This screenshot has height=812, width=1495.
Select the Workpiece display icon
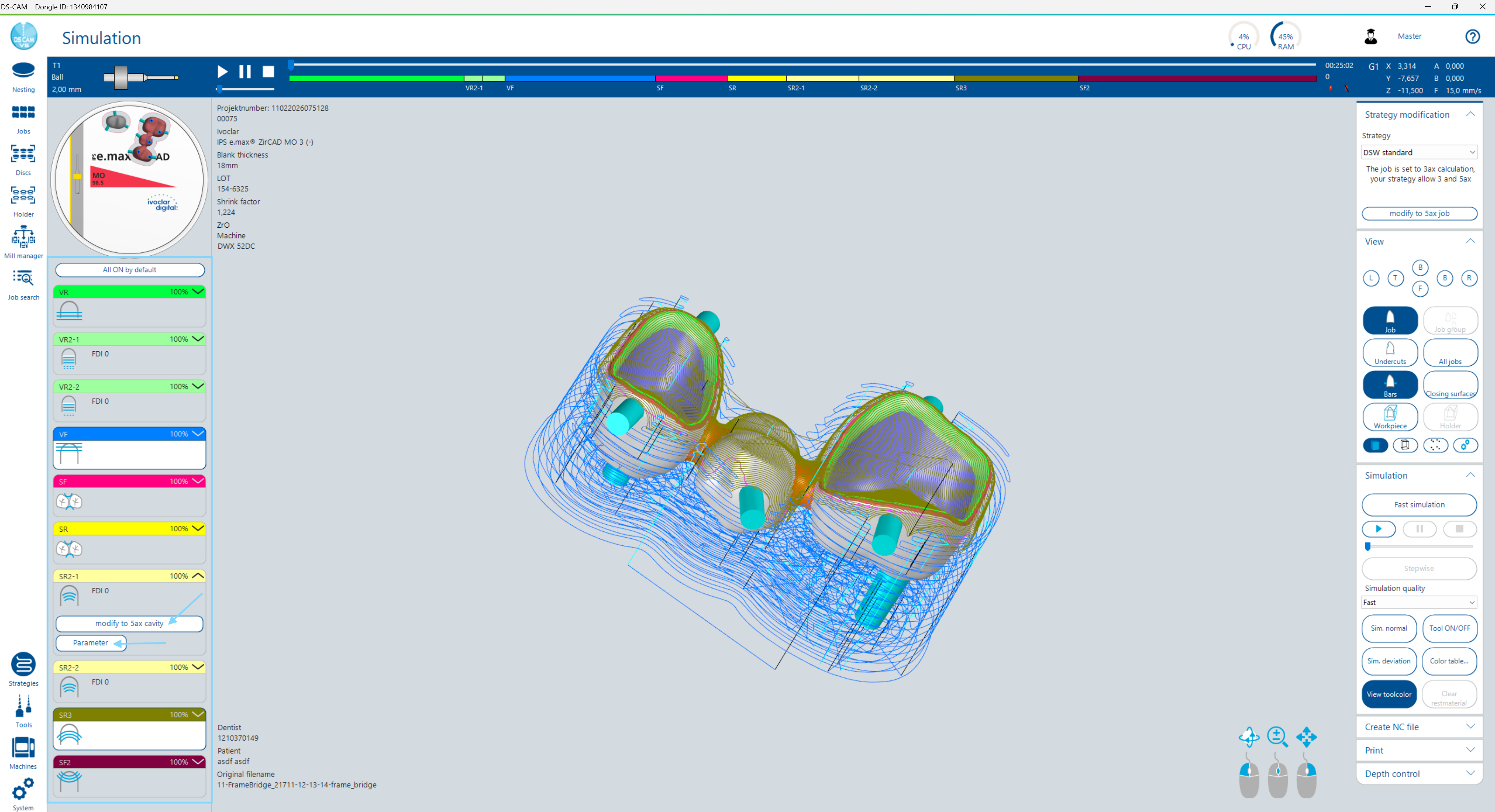1390,417
